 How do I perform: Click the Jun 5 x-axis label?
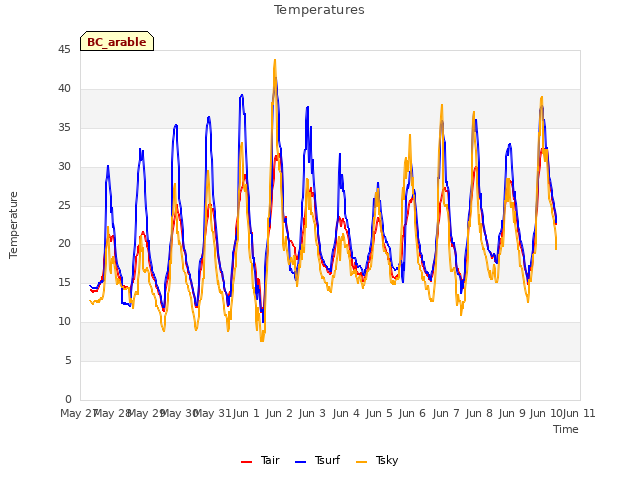pyautogui.click(x=379, y=413)
